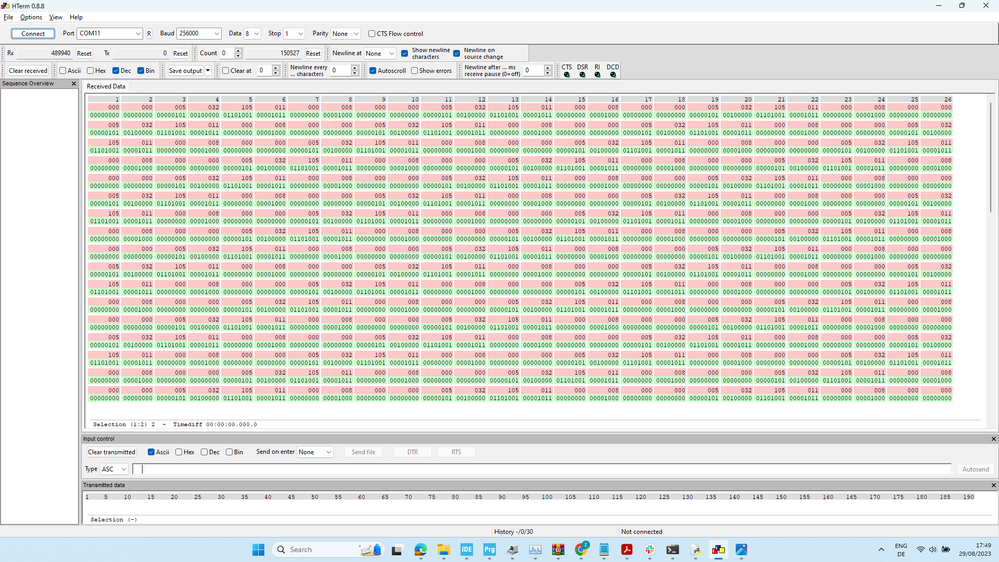This screenshot has height=562, width=999.
Task: Open the volume control in the system tray
Action: (933, 549)
